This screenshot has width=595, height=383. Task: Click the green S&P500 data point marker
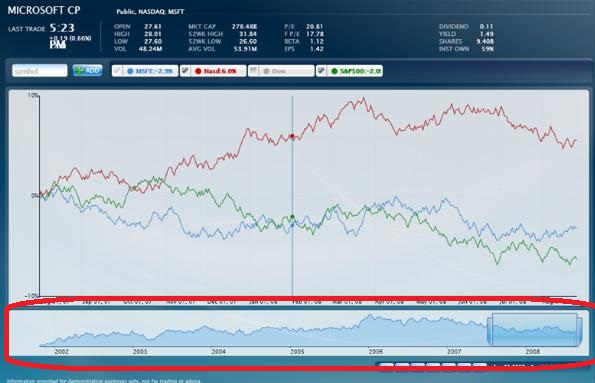tap(292, 217)
